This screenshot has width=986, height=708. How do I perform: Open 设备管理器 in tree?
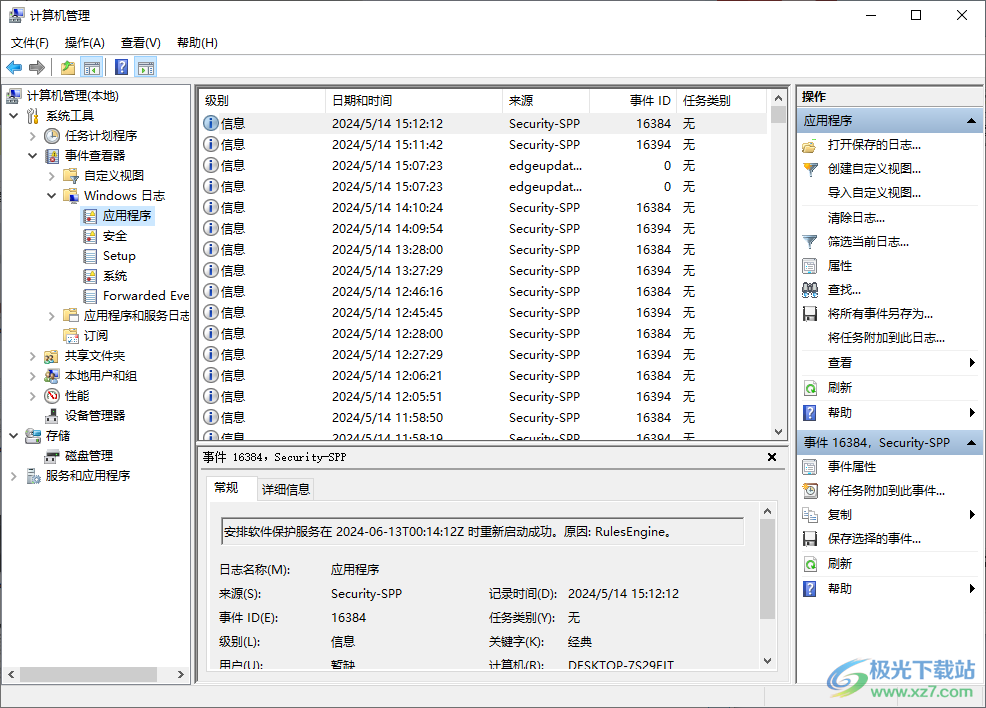tap(94, 416)
